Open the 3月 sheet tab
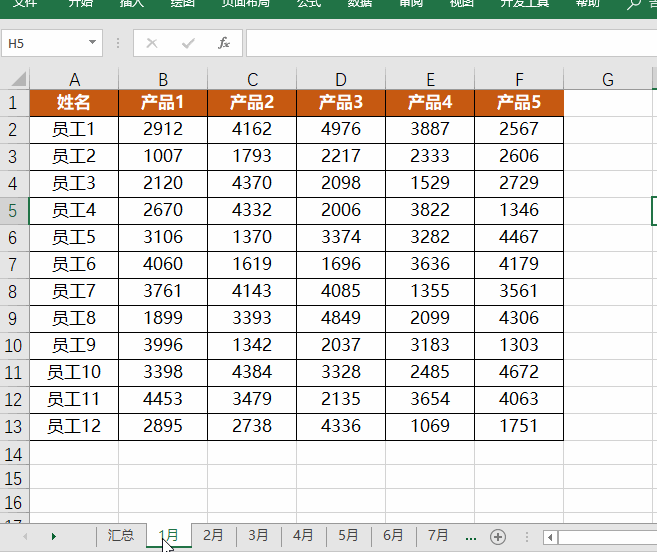Screen dimensions: 657x552 click(x=258, y=536)
